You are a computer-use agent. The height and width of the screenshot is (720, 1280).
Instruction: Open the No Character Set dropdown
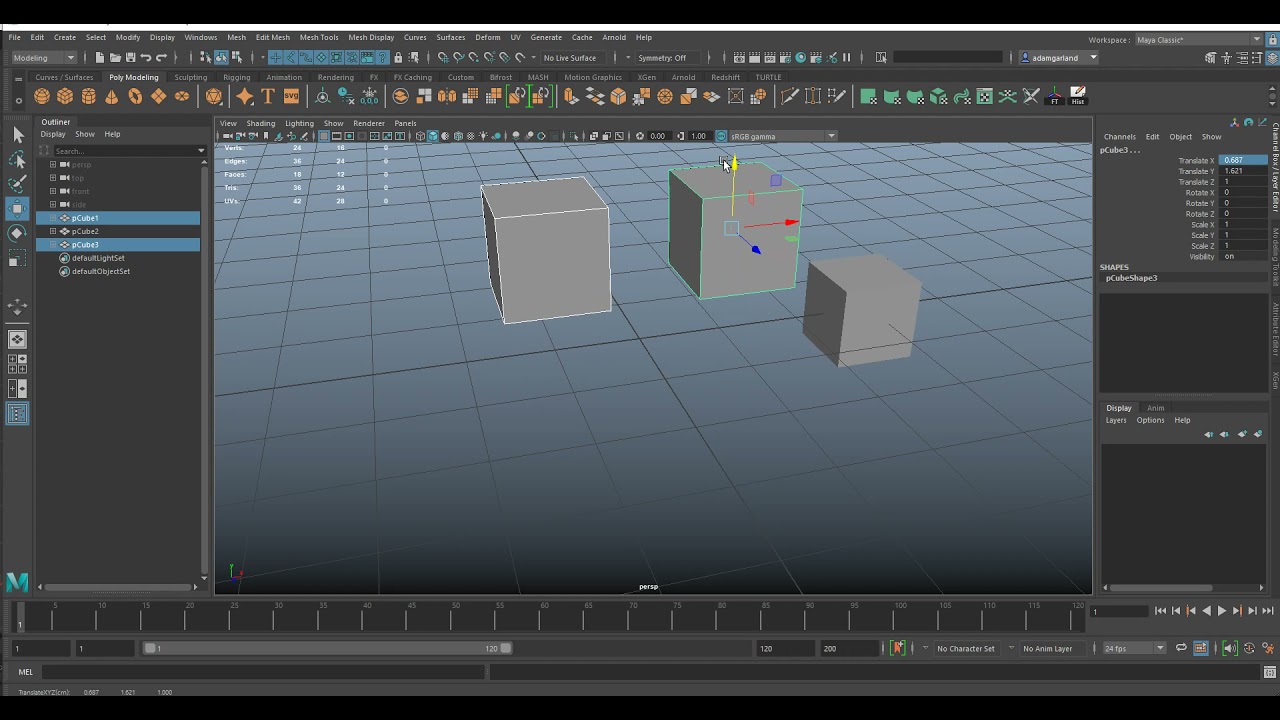[x=966, y=648]
